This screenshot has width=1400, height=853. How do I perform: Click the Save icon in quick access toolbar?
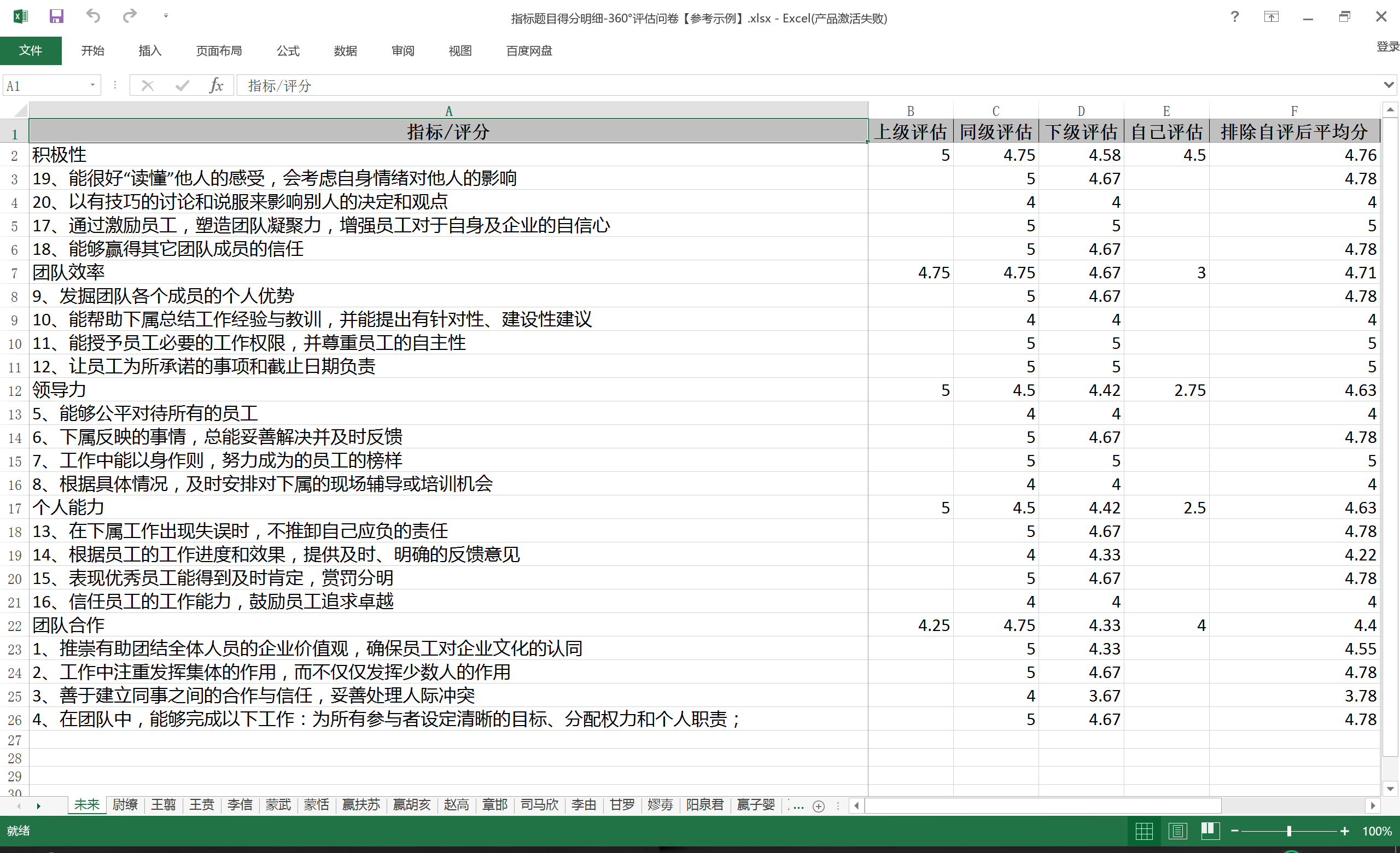[56, 16]
